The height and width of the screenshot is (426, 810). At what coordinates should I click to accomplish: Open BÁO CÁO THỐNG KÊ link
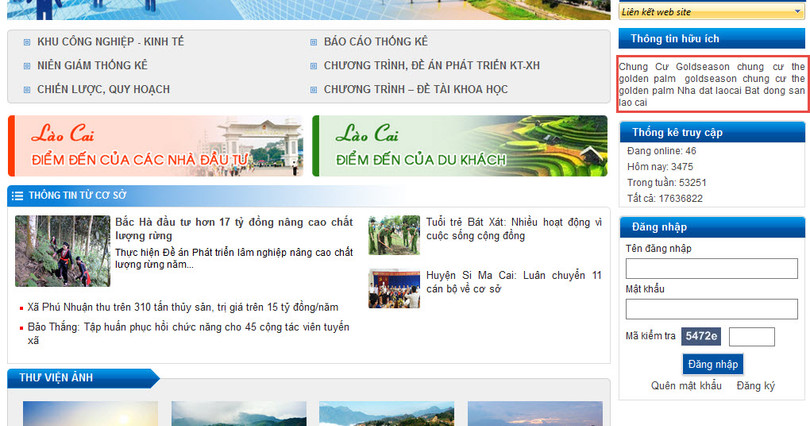point(375,42)
